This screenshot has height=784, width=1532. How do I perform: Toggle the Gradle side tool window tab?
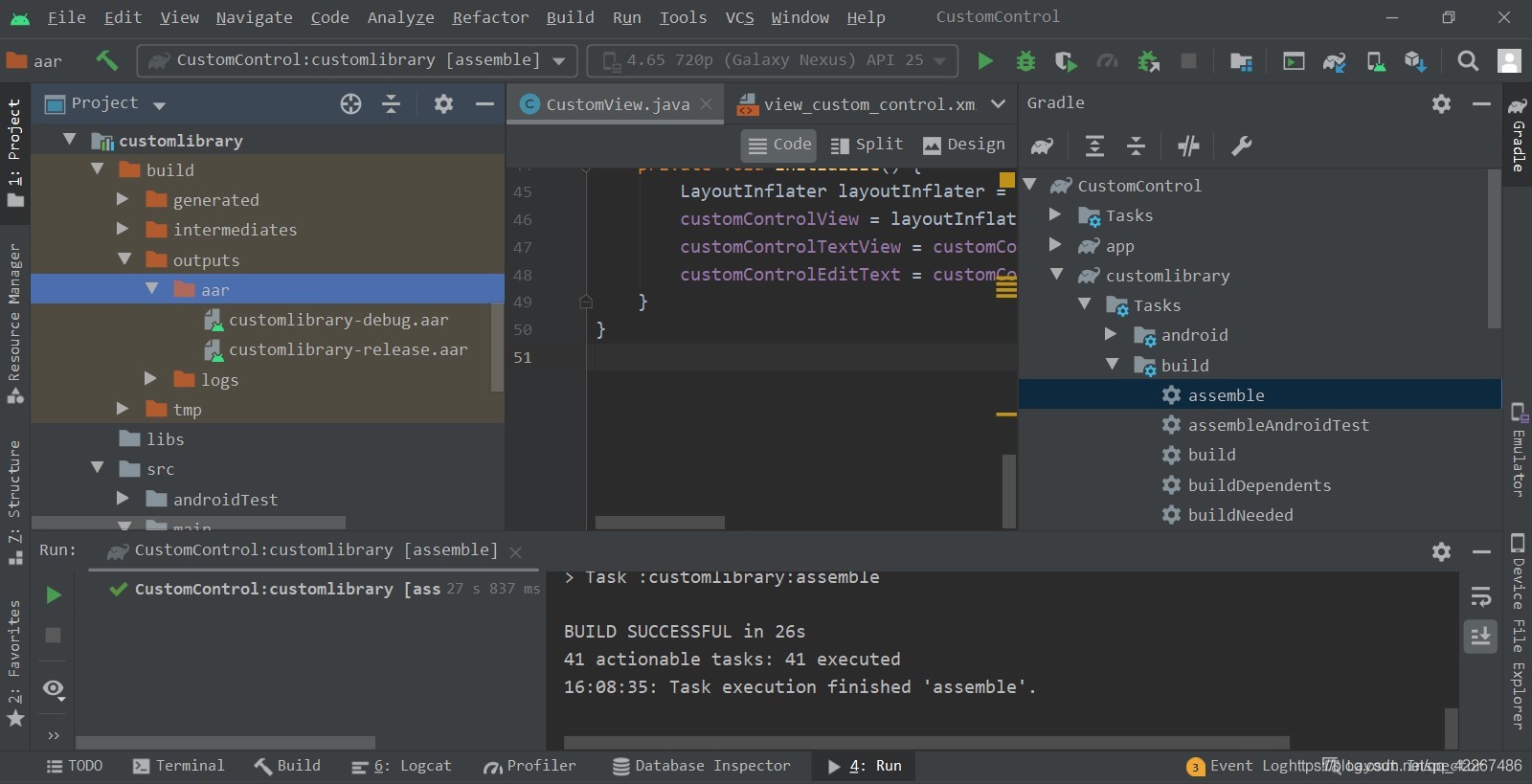1518,136
